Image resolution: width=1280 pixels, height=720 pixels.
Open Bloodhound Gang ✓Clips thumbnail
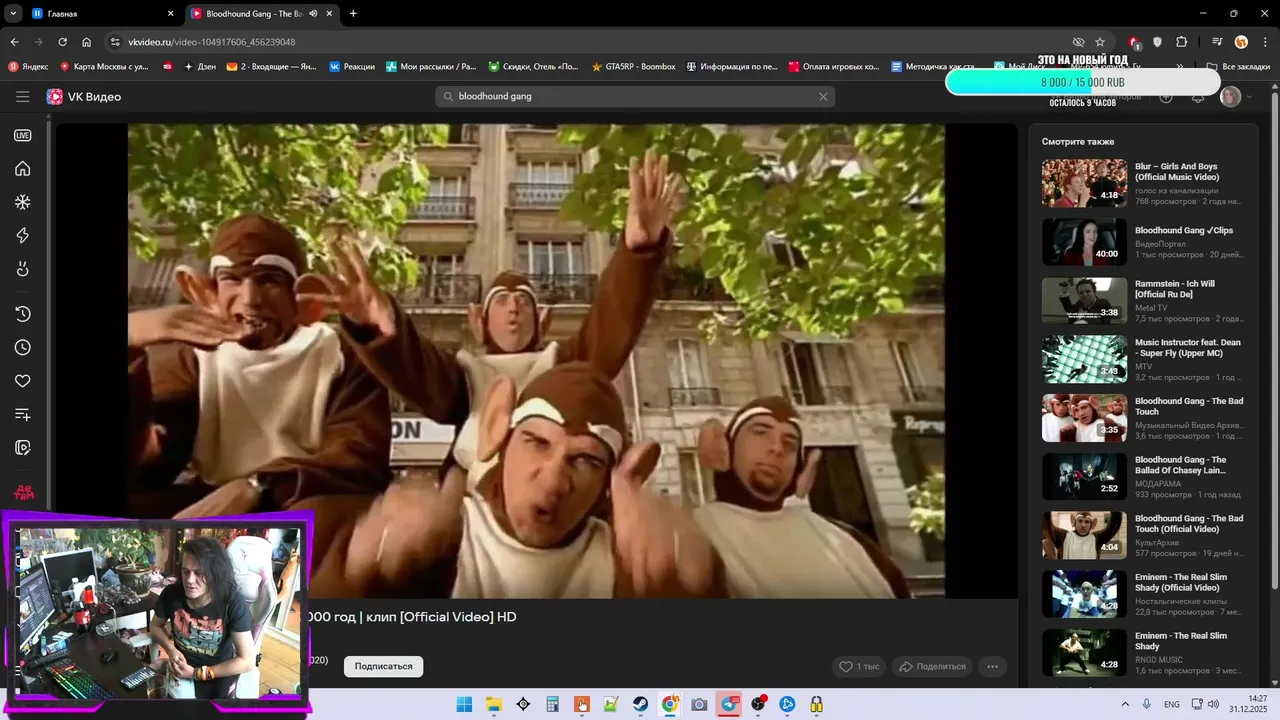pyautogui.click(x=1084, y=242)
